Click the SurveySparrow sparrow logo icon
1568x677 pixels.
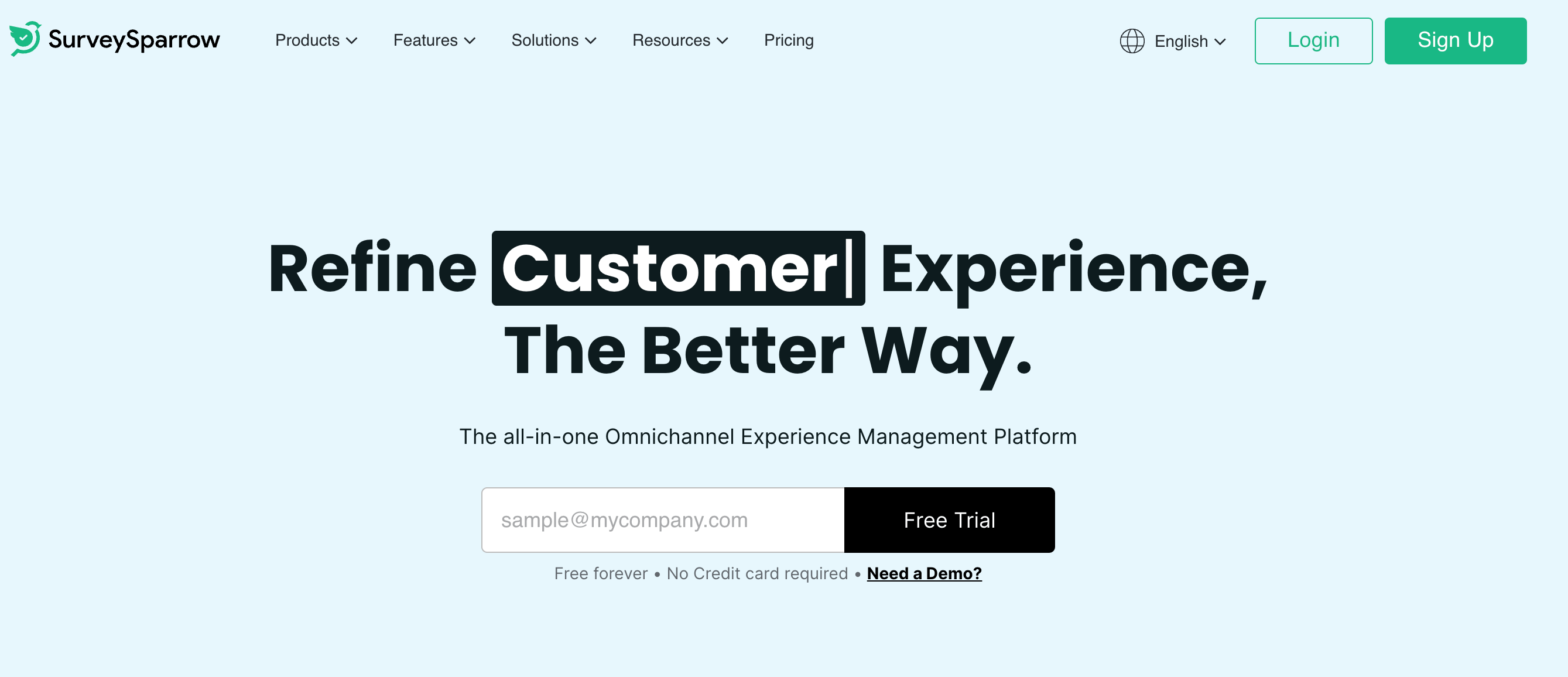coord(25,40)
